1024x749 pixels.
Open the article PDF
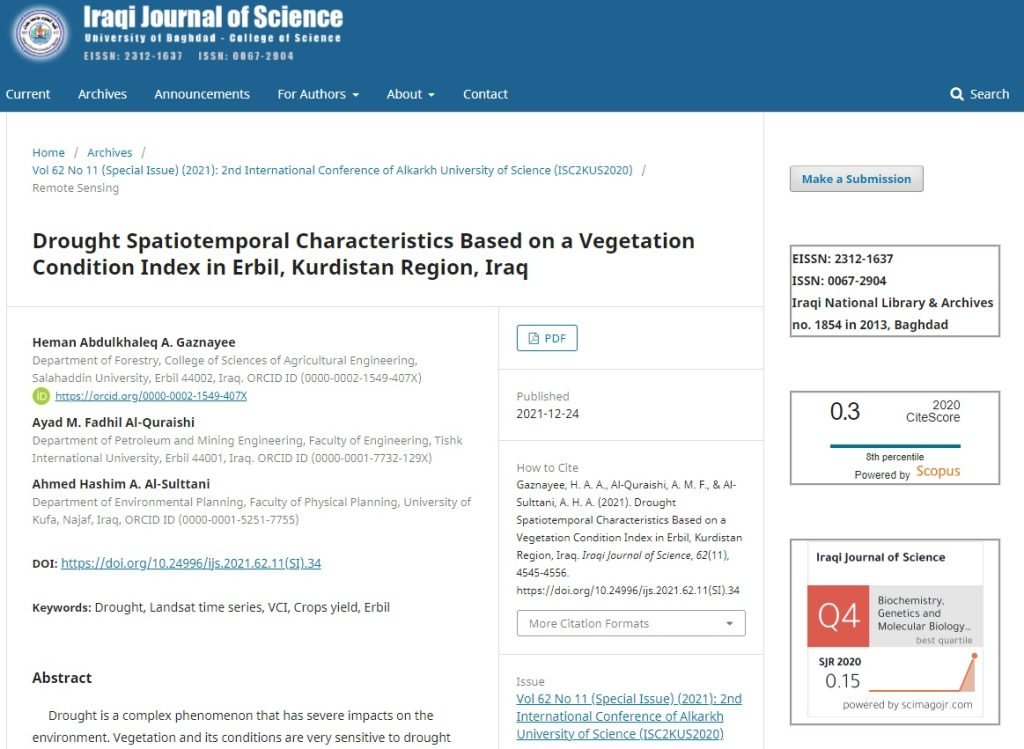[547, 338]
